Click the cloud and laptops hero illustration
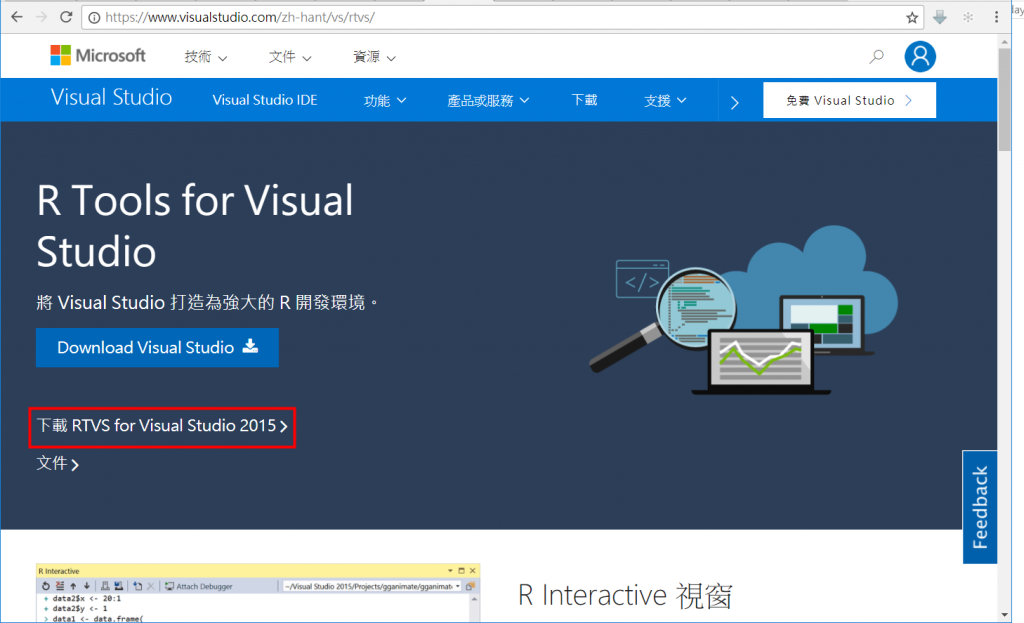1024x623 pixels. (x=744, y=310)
